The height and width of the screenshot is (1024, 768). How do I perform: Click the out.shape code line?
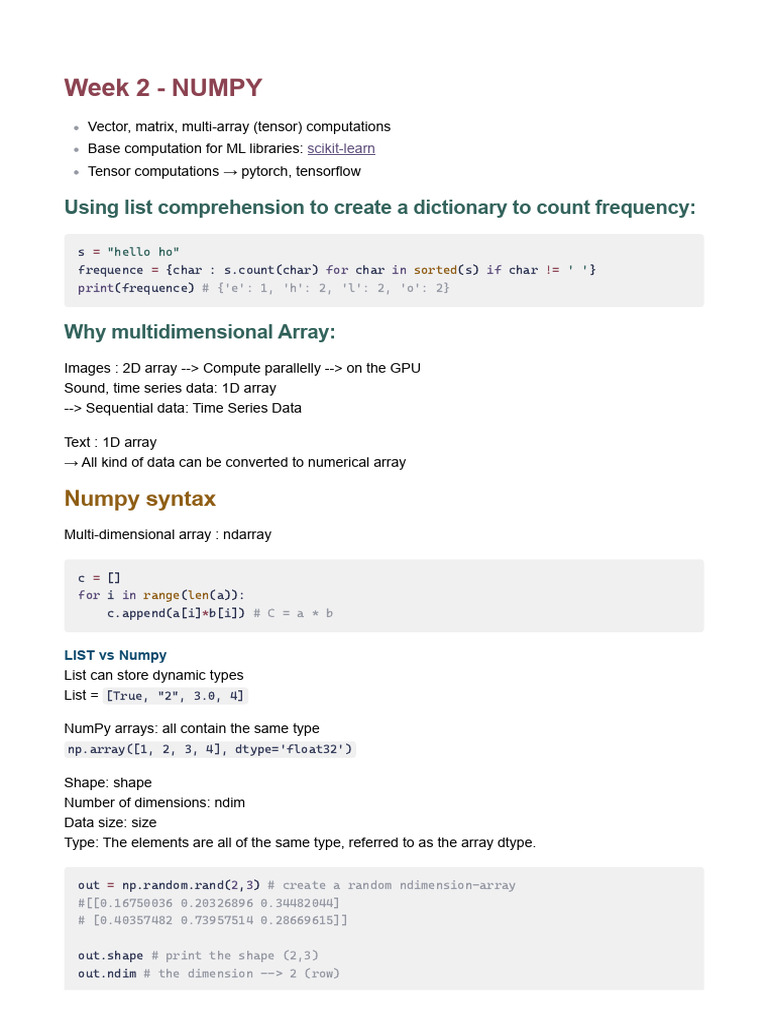click(198, 956)
